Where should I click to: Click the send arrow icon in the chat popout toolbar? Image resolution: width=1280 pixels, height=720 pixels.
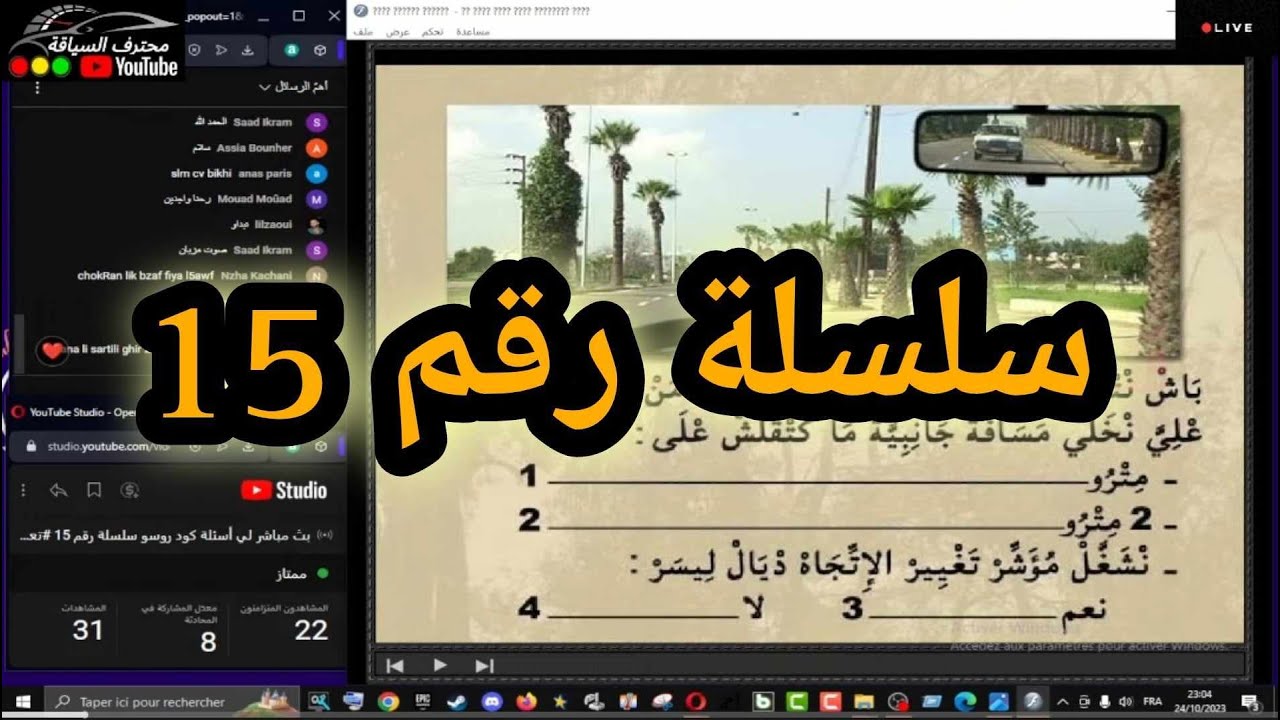(222, 50)
